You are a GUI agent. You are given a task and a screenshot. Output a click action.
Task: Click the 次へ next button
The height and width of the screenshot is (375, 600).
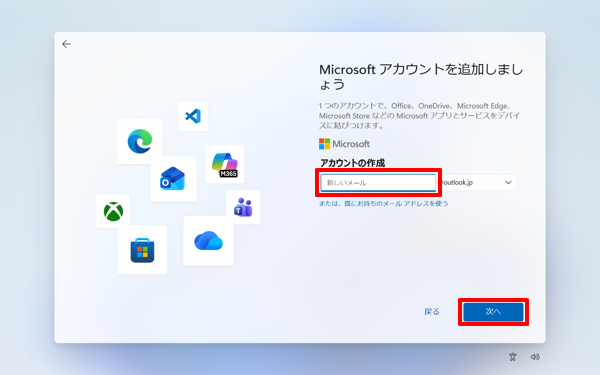click(x=493, y=312)
